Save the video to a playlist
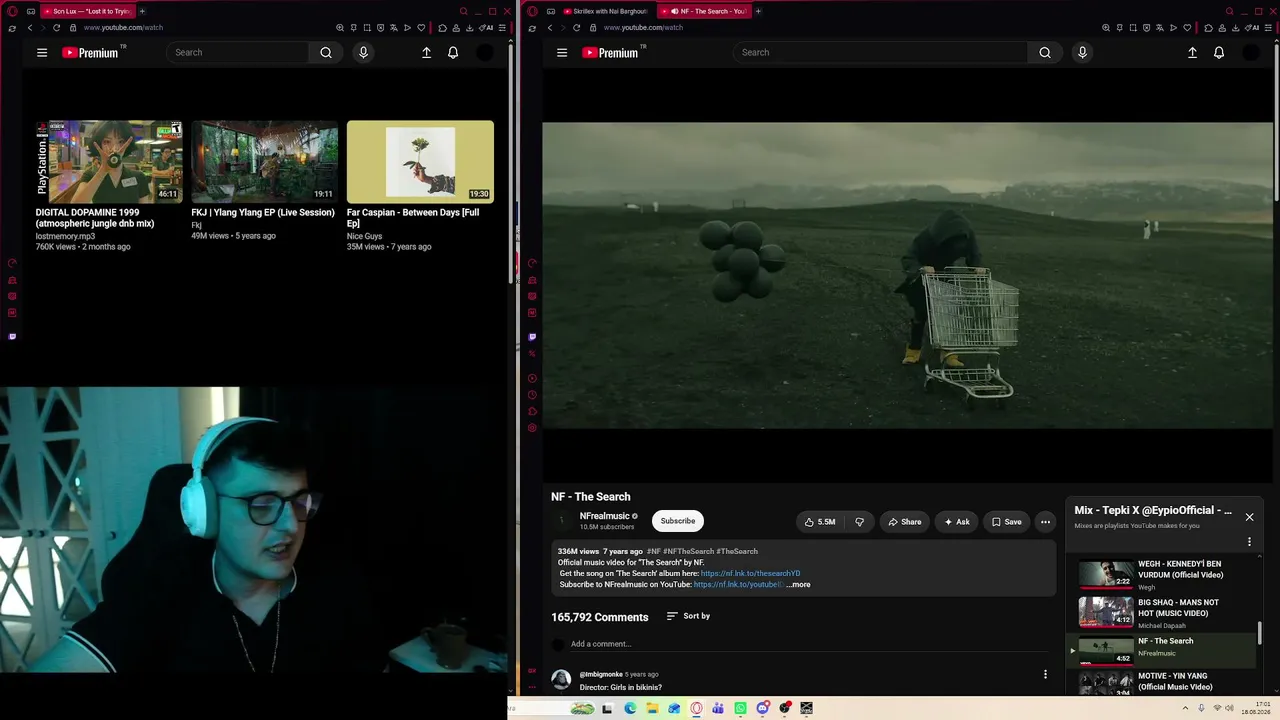 coord(1006,521)
